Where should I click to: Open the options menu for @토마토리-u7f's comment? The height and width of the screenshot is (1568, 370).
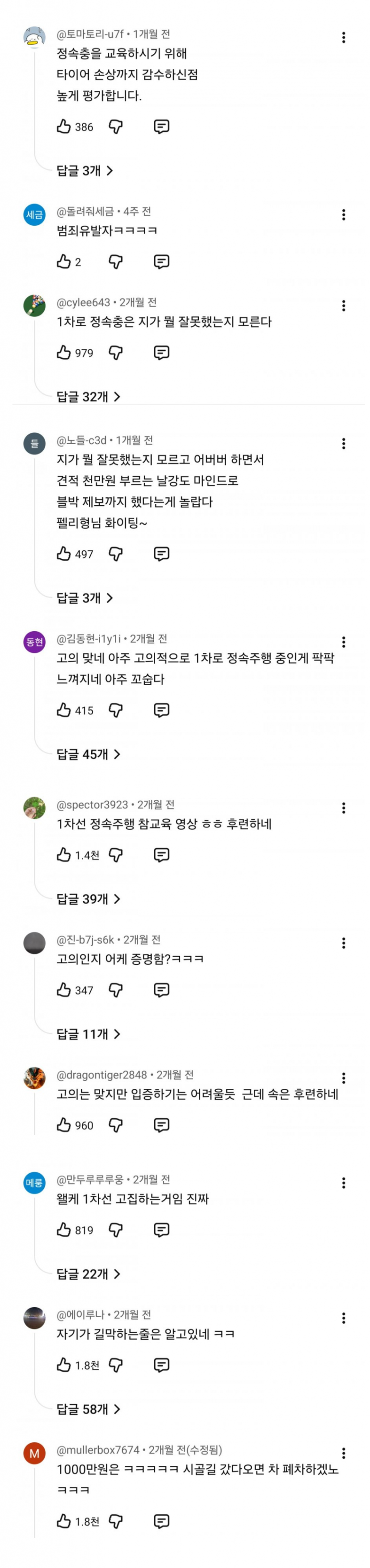point(344,38)
